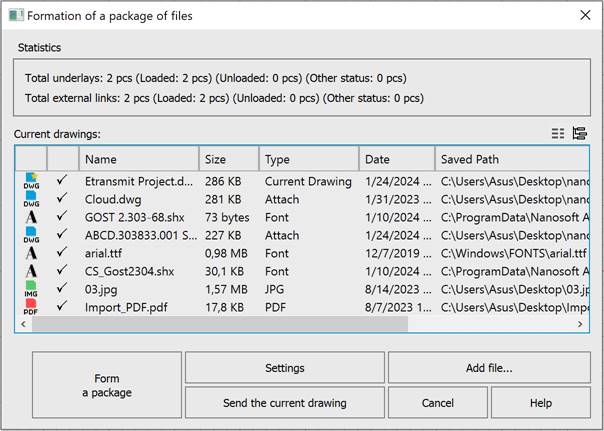Uncheck GOST 2.303-68.shx font
The width and height of the screenshot is (604, 431).
[x=62, y=216]
